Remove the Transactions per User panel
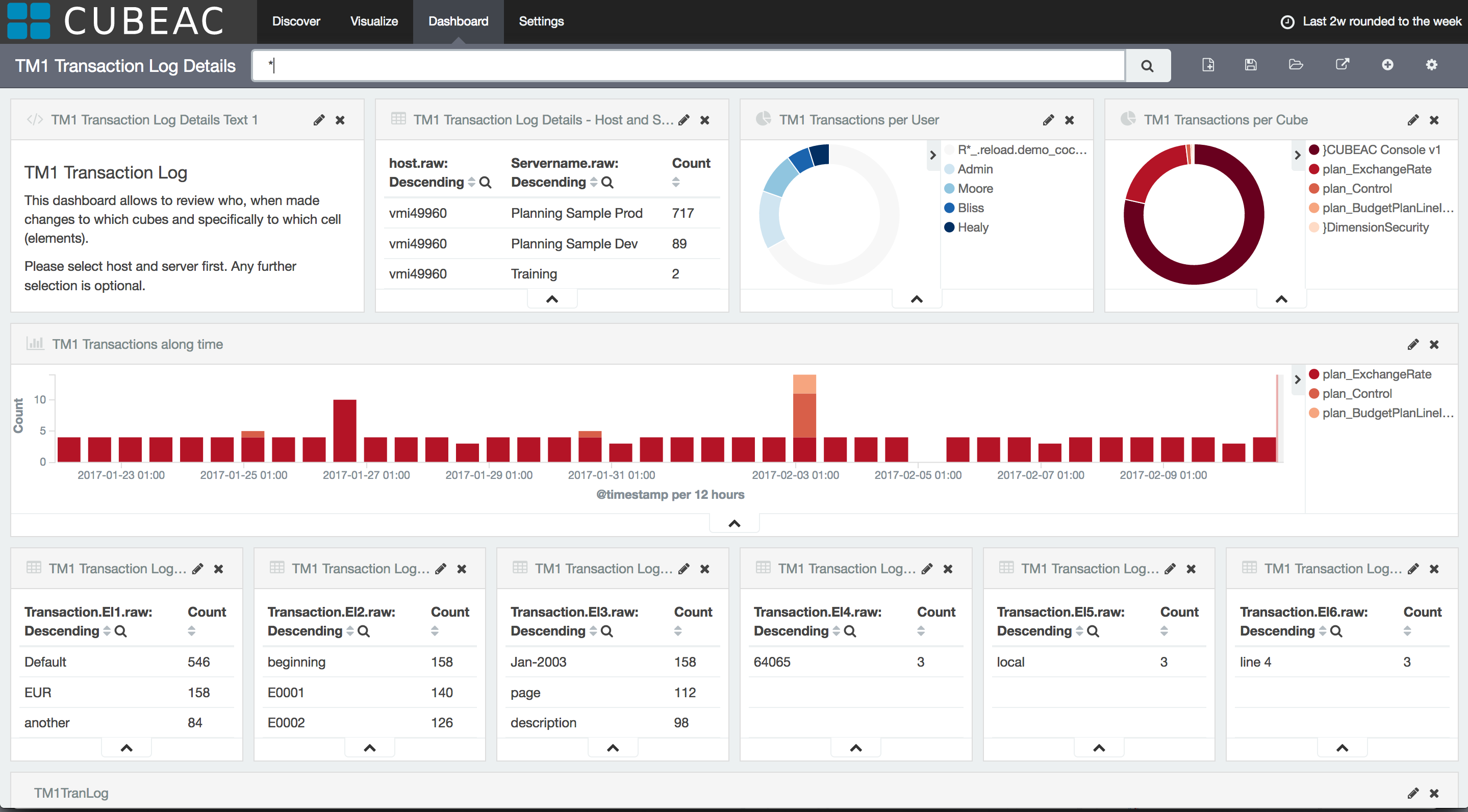 click(x=1070, y=120)
